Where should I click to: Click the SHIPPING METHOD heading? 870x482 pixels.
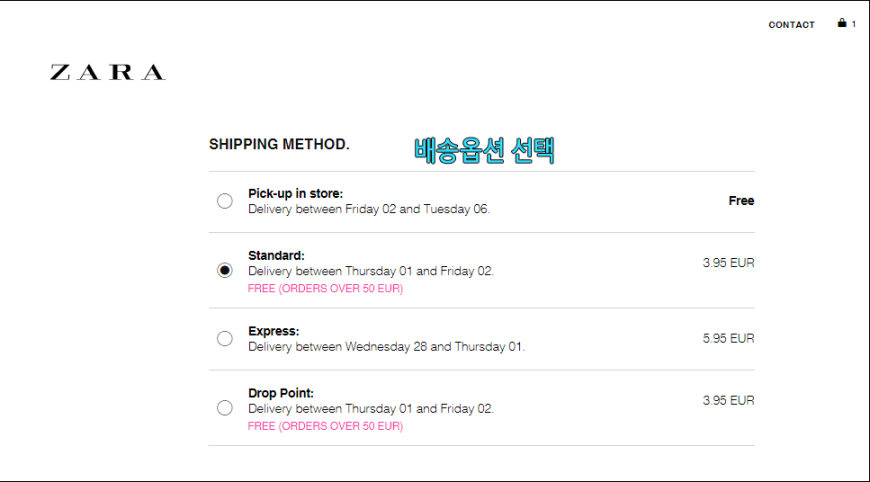279,144
